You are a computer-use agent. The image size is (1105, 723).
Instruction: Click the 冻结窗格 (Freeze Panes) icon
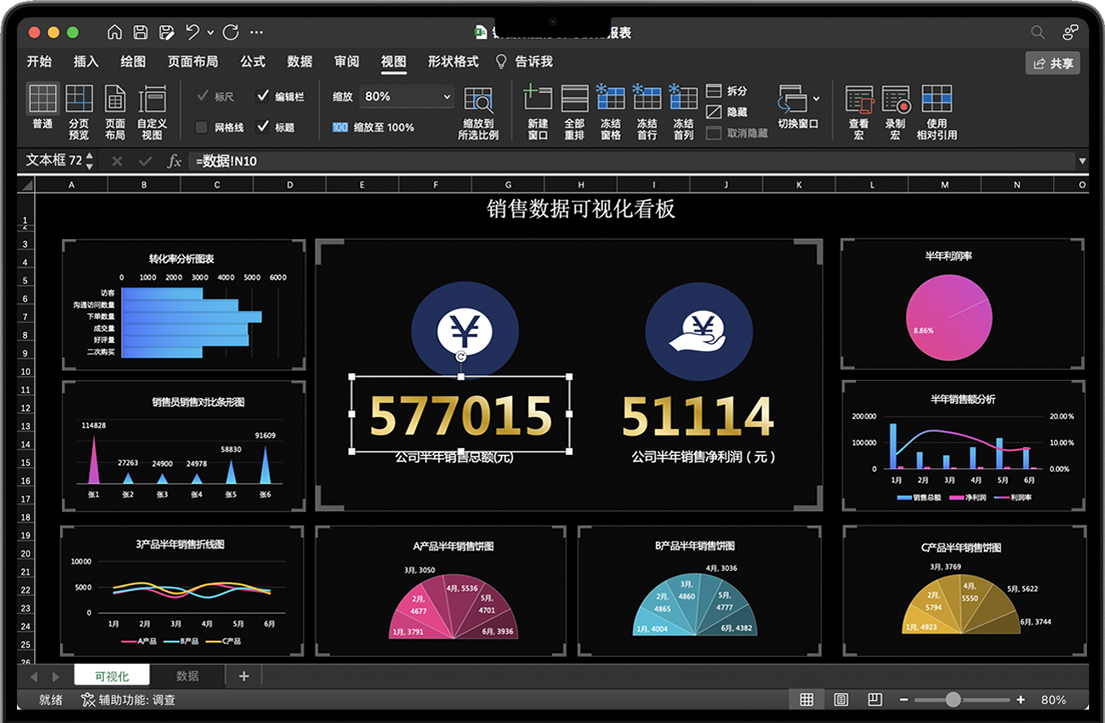point(610,99)
